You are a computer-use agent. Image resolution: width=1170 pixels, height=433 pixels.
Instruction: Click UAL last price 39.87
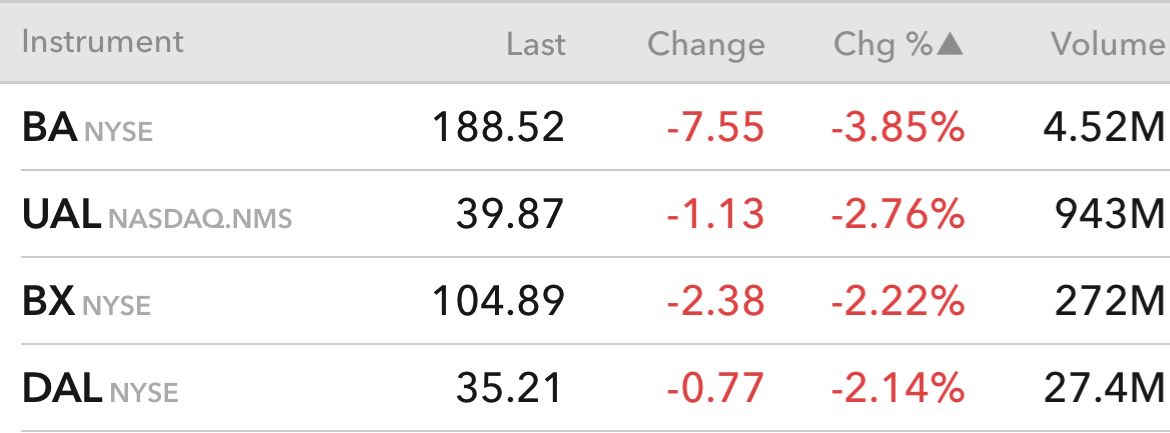pos(510,214)
